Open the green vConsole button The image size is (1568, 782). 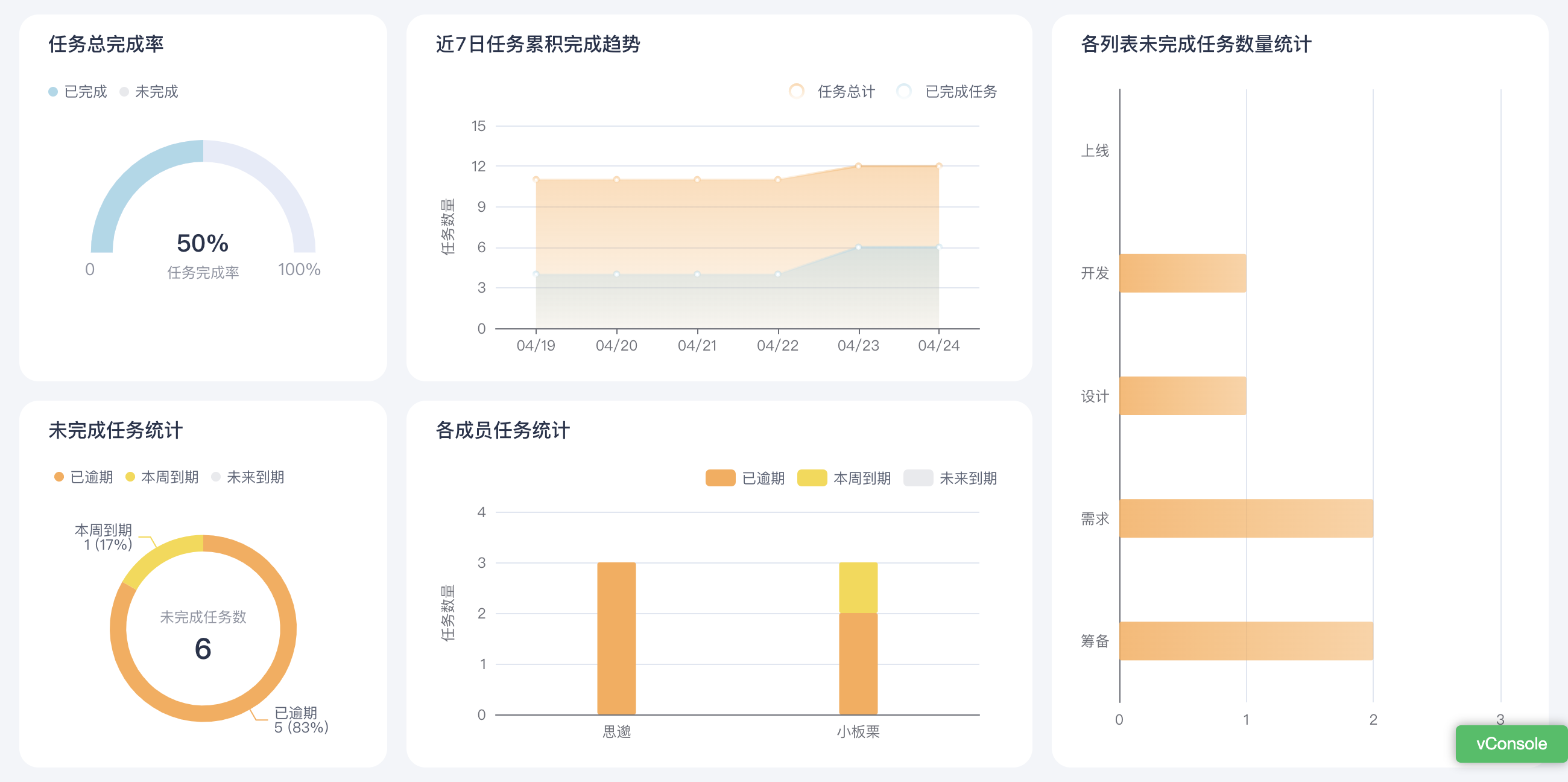(x=1510, y=743)
